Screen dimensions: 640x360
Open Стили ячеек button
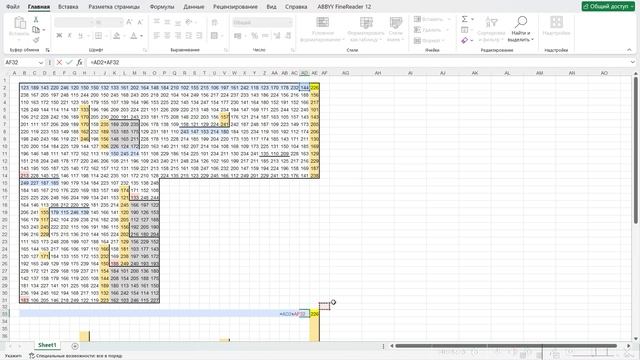click(396, 29)
